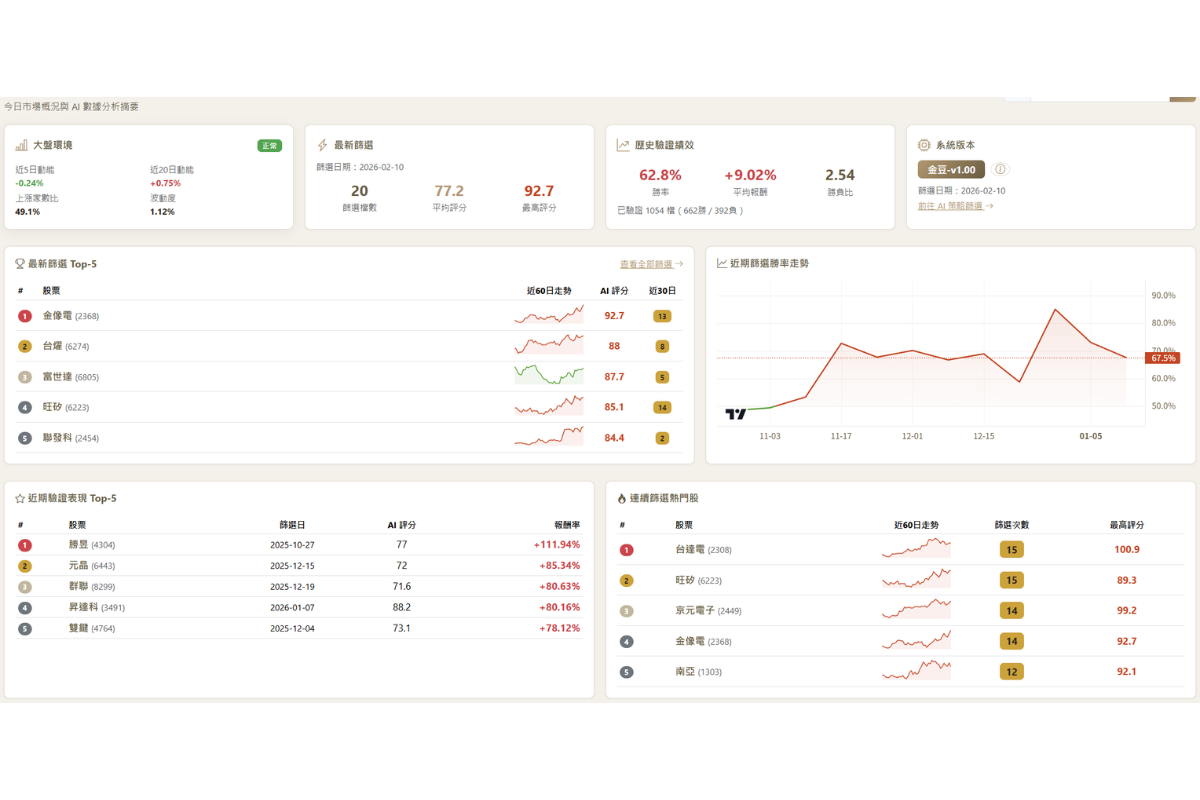Click the bar chart icon on 大盤環境 card

pyautogui.click(x=21, y=144)
